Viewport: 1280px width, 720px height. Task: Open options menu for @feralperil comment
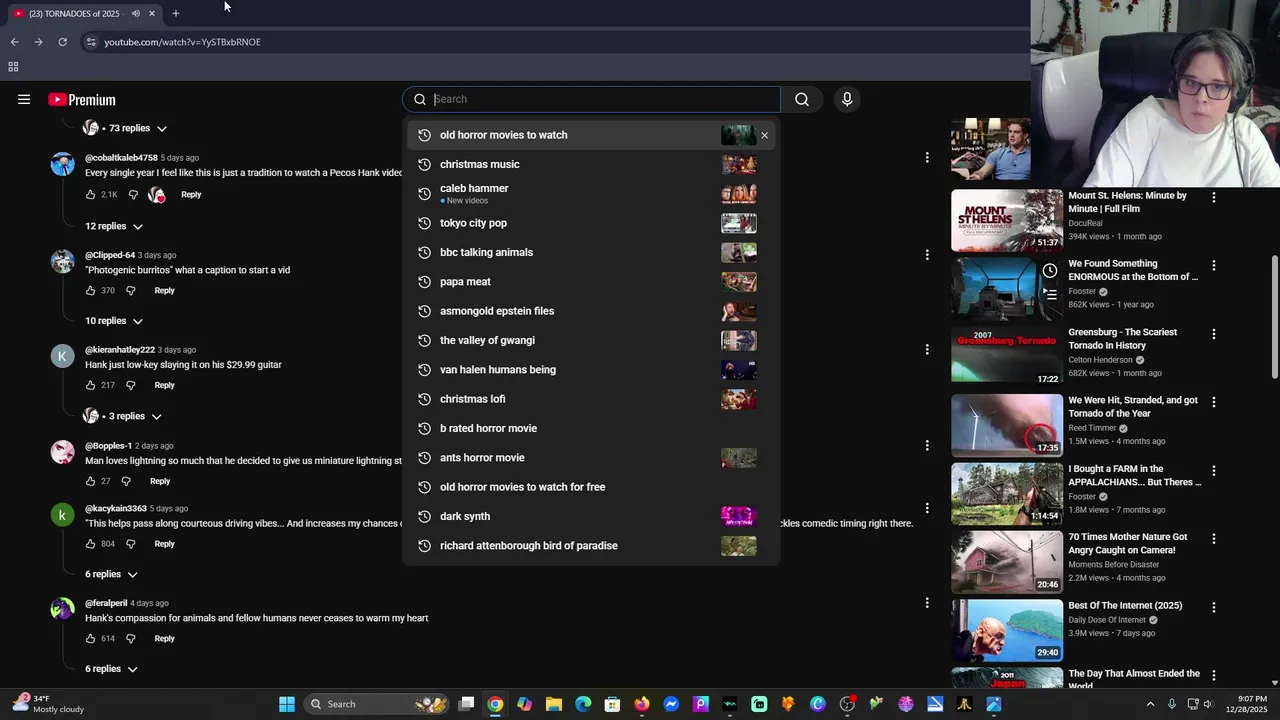tap(927, 603)
